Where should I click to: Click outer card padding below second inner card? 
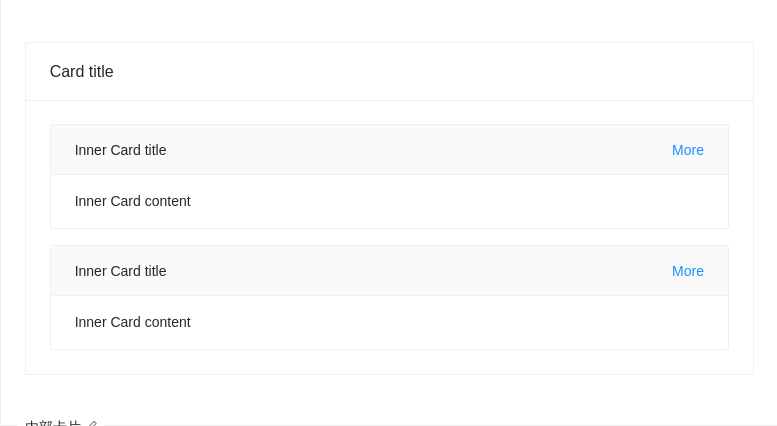389,362
